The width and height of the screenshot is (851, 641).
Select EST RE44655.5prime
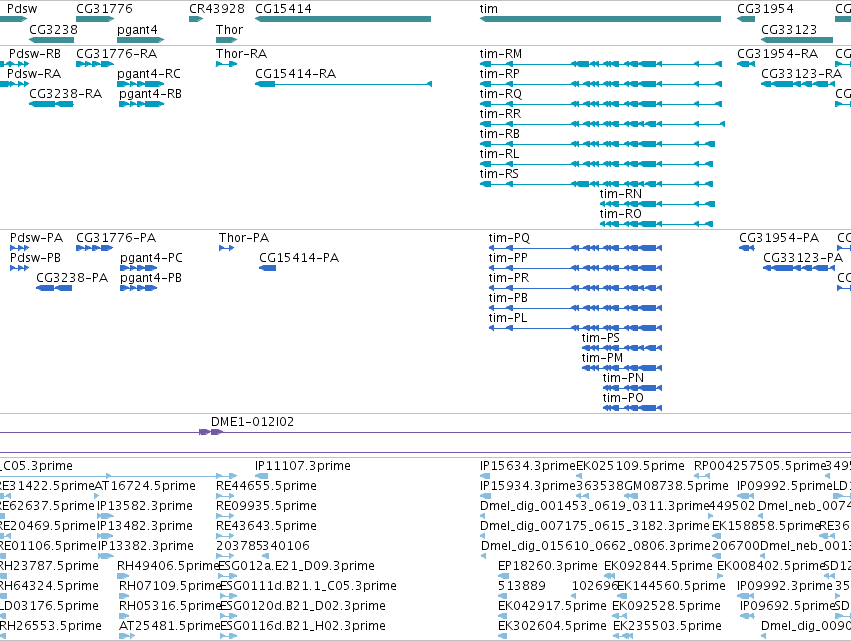click(x=266, y=486)
